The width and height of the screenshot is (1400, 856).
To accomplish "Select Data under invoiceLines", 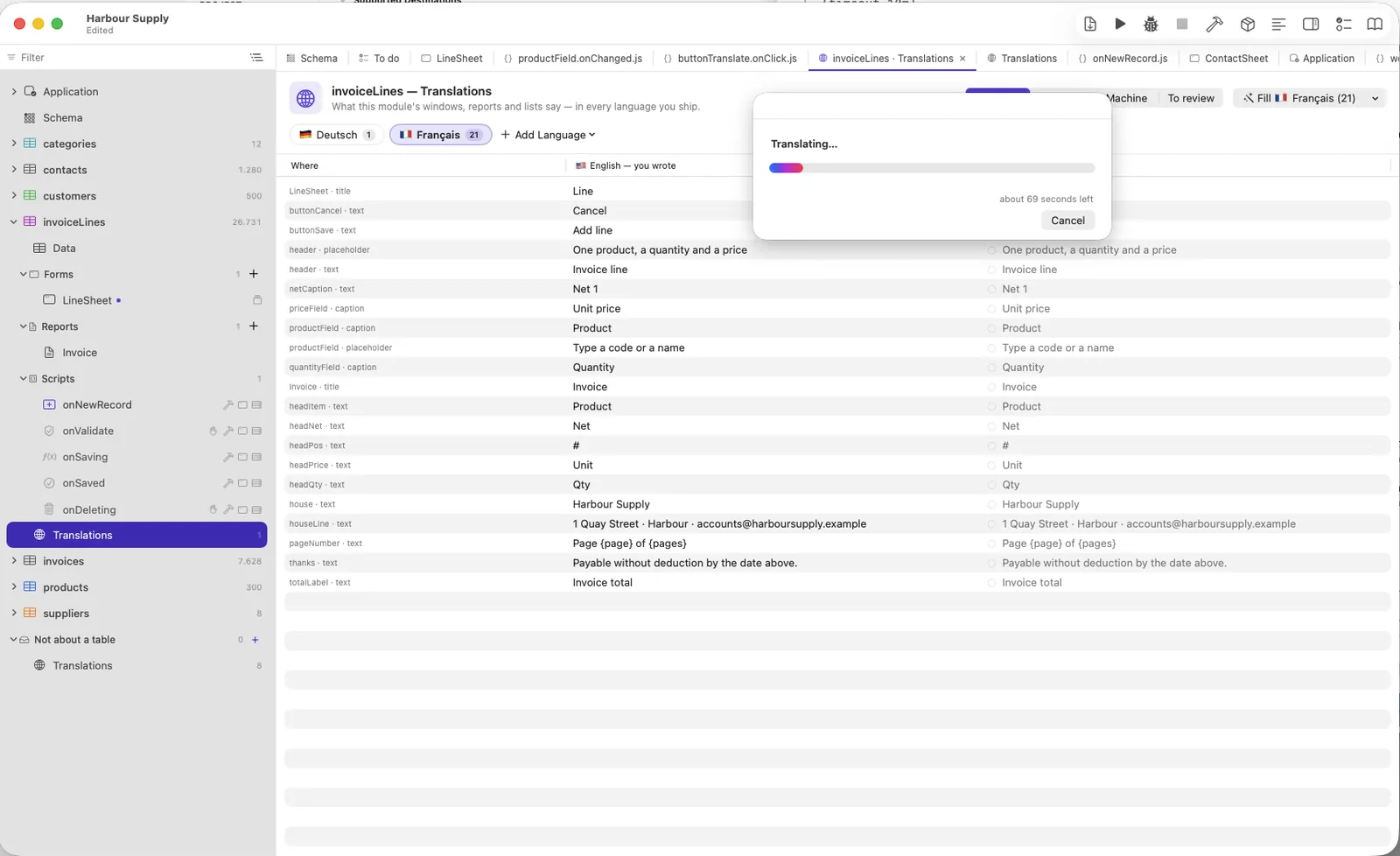I will pos(64,249).
